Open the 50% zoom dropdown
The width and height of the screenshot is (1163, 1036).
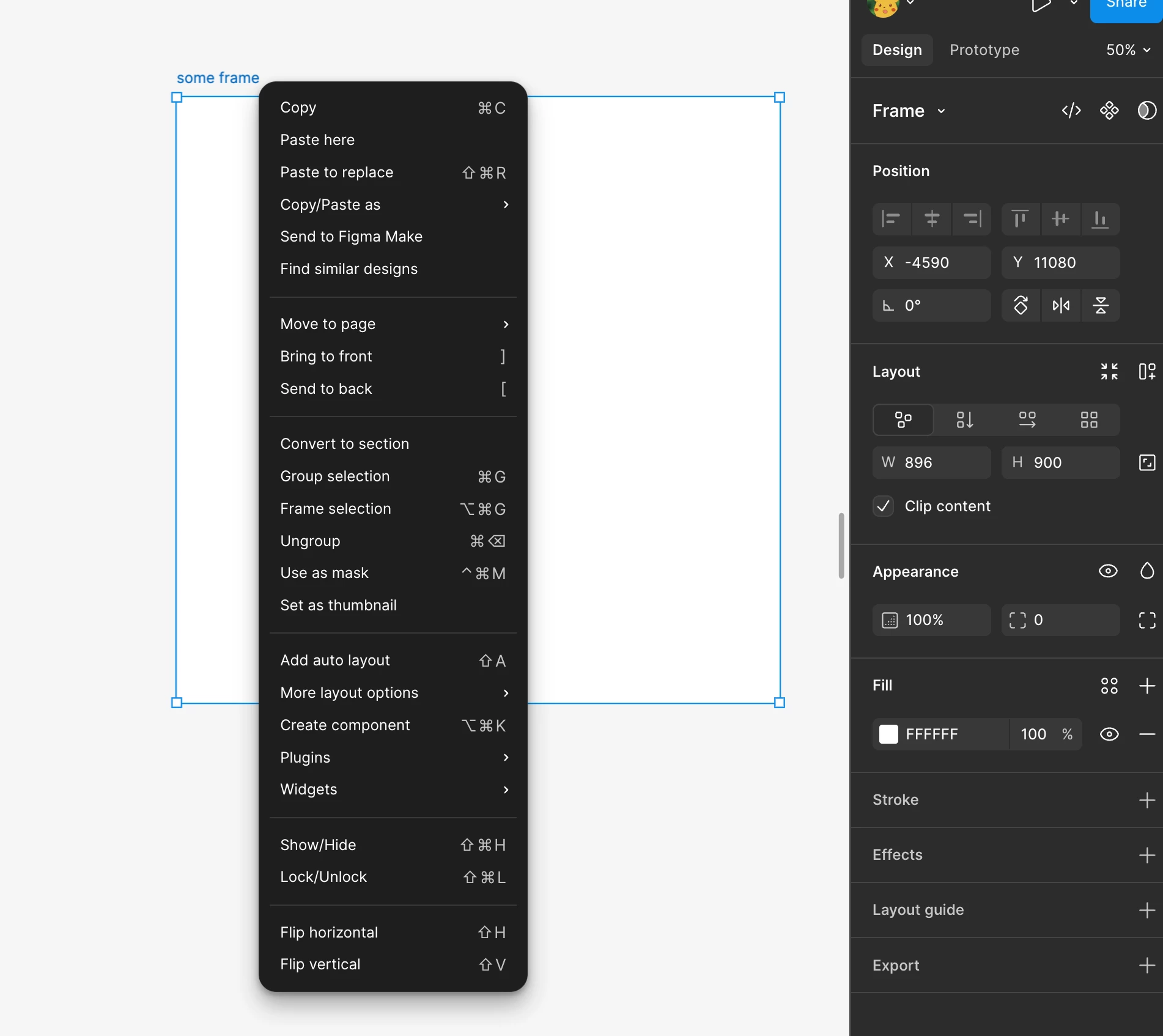(1129, 50)
